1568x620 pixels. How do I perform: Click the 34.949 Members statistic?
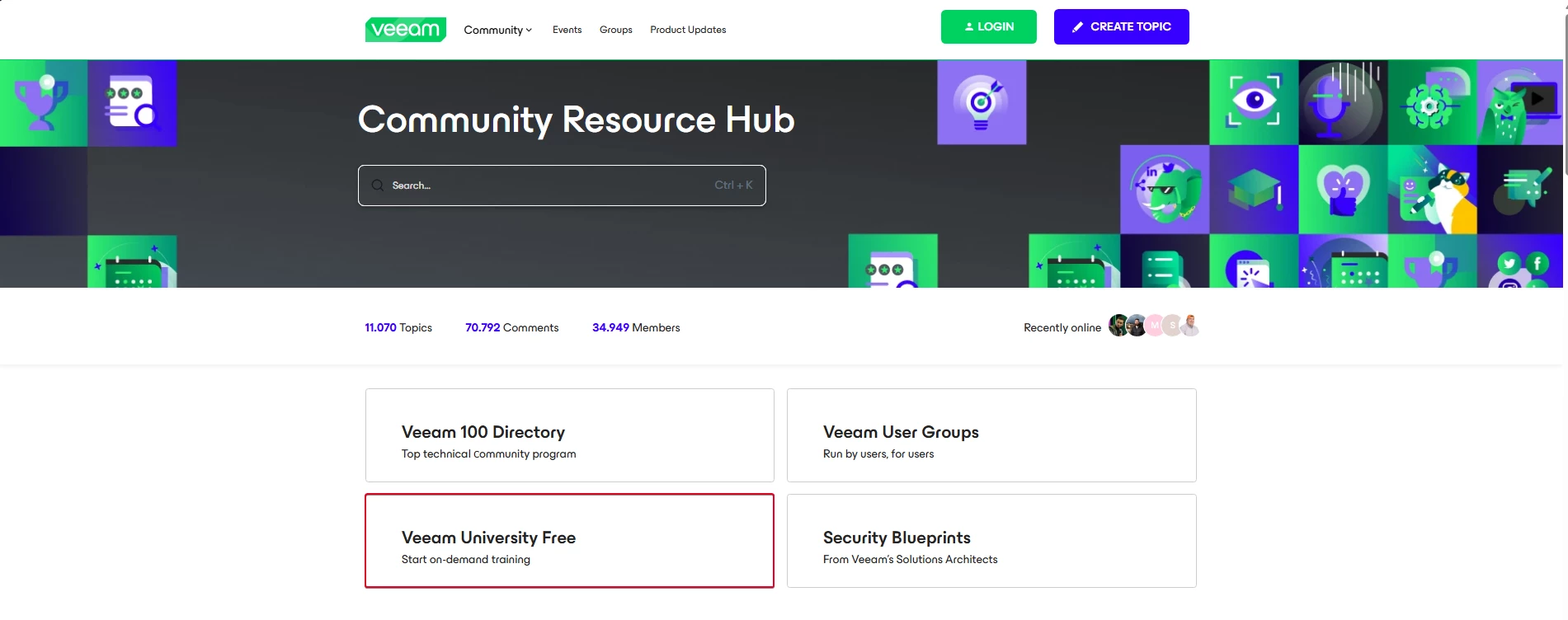tap(636, 327)
